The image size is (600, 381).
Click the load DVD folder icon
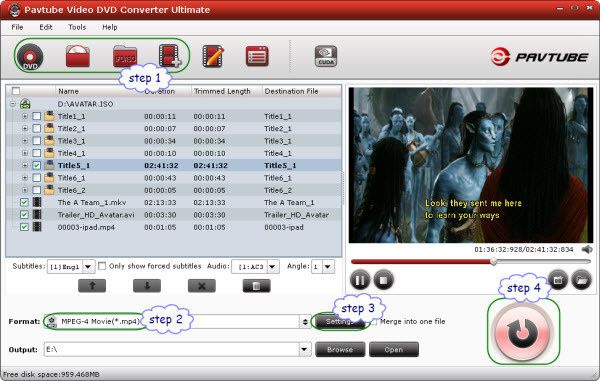point(78,56)
